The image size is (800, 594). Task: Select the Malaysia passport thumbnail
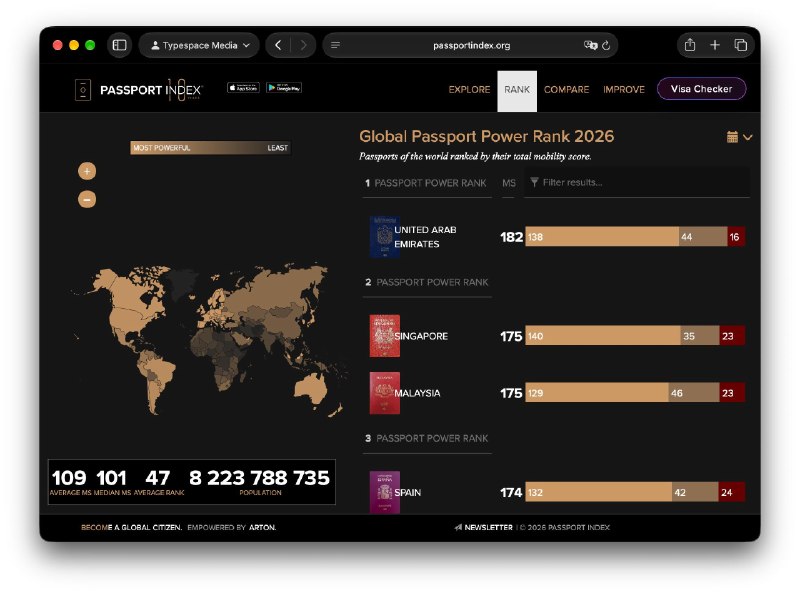384,393
